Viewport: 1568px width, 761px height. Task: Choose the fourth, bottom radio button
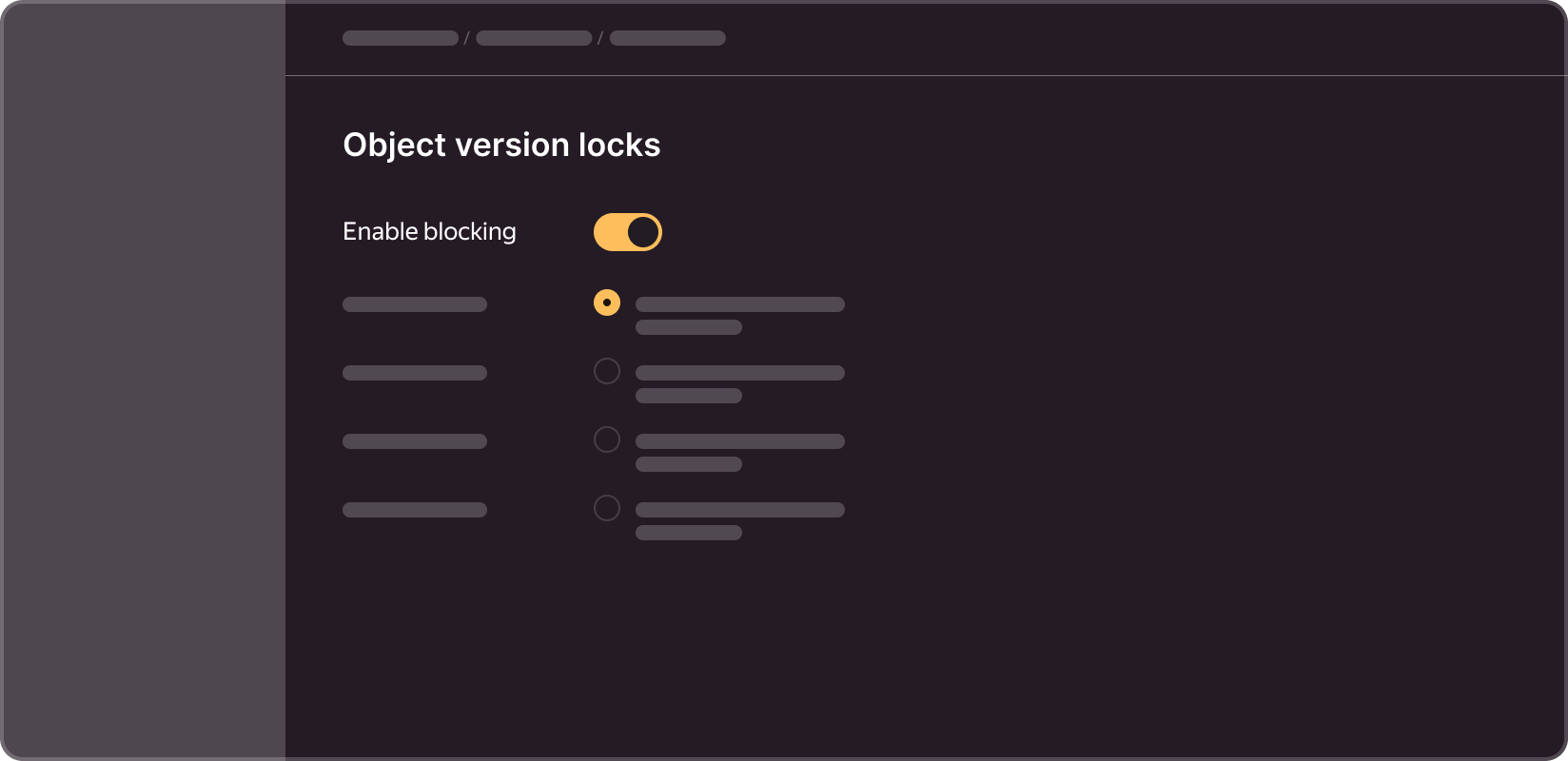point(607,508)
